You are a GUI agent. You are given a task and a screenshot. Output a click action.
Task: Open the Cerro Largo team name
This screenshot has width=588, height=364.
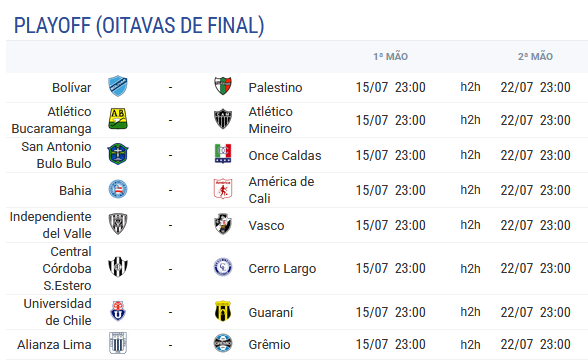pos(282,269)
